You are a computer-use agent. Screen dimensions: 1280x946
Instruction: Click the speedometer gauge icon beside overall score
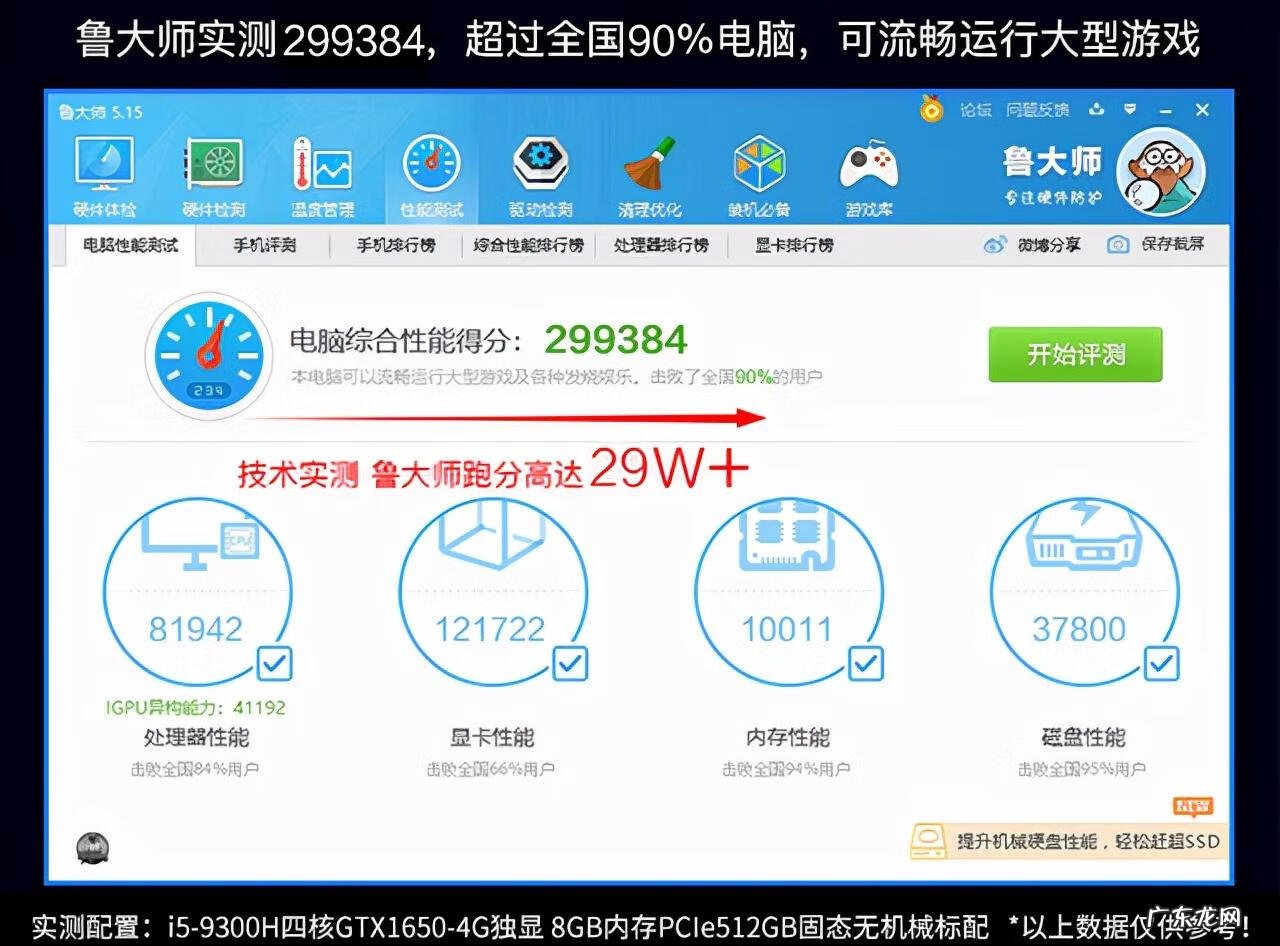tap(208, 356)
